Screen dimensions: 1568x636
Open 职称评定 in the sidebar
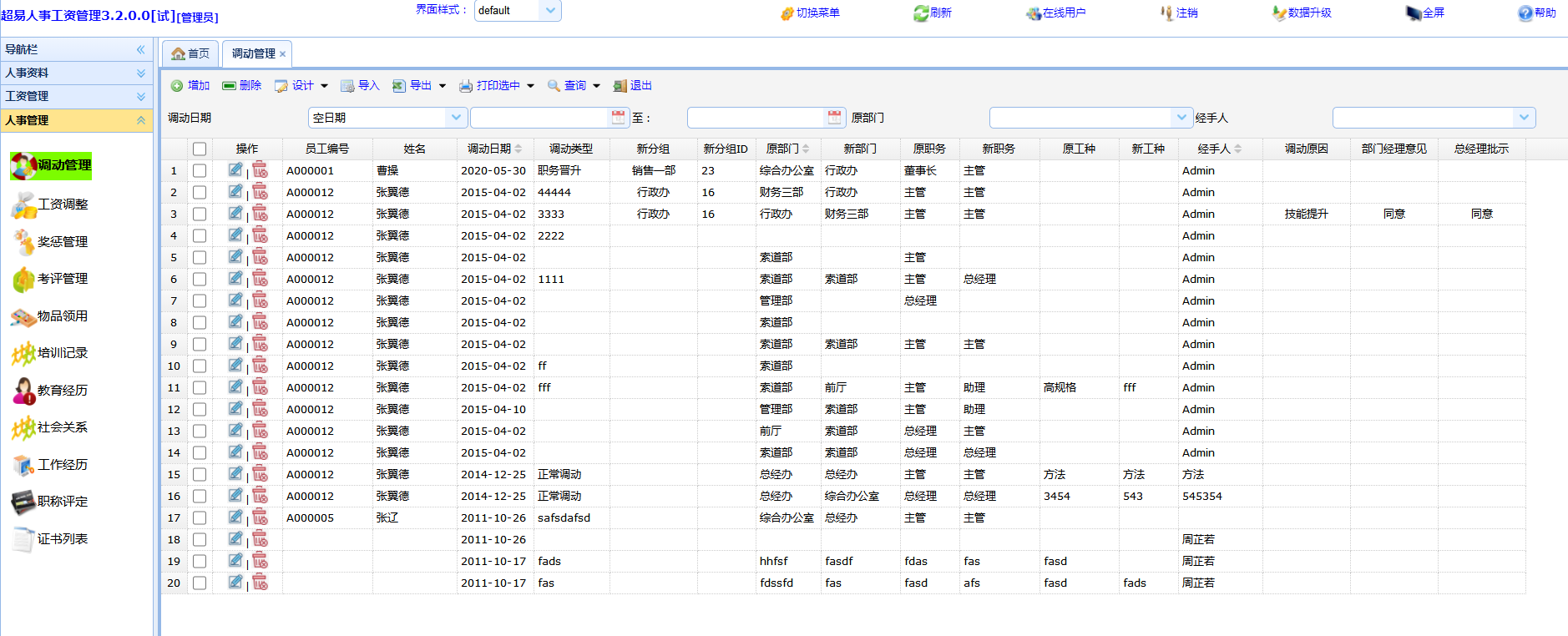[50, 502]
